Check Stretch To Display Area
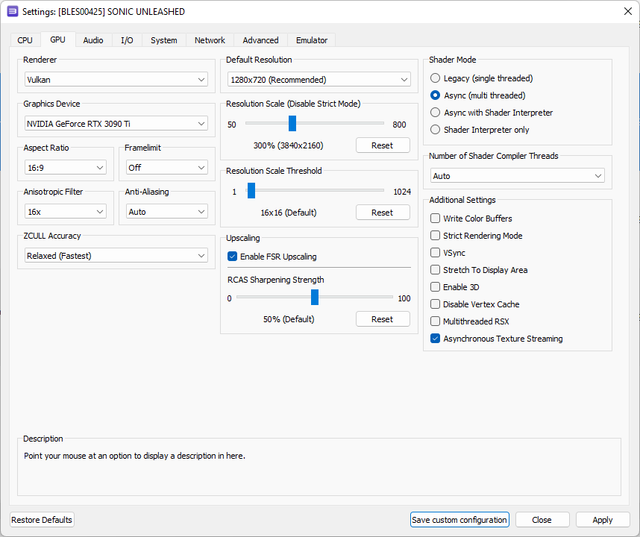The width and height of the screenshot is (640, 537). click(479, 270)
